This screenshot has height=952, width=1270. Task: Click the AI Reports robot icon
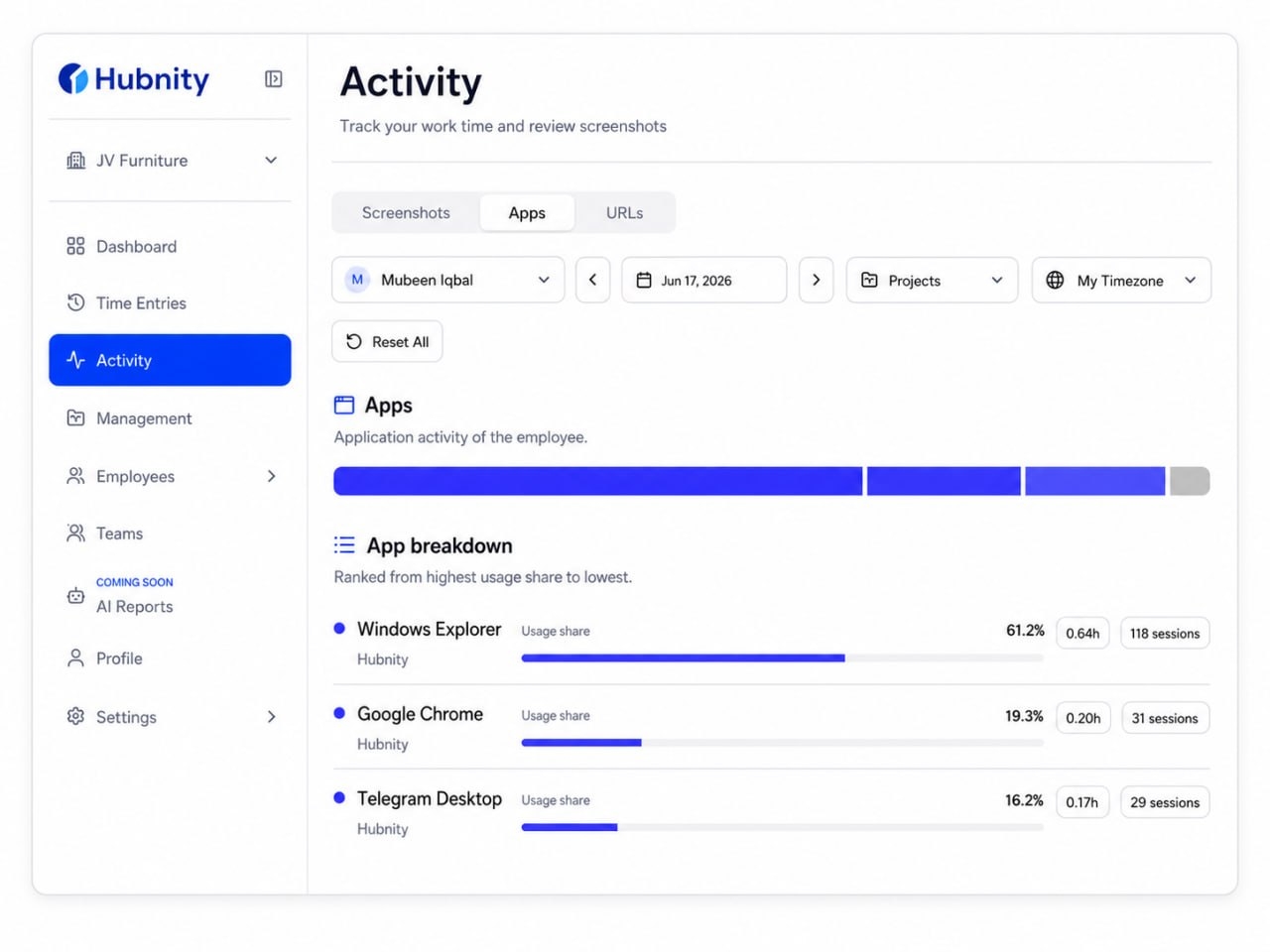click(x=75, y=596)
